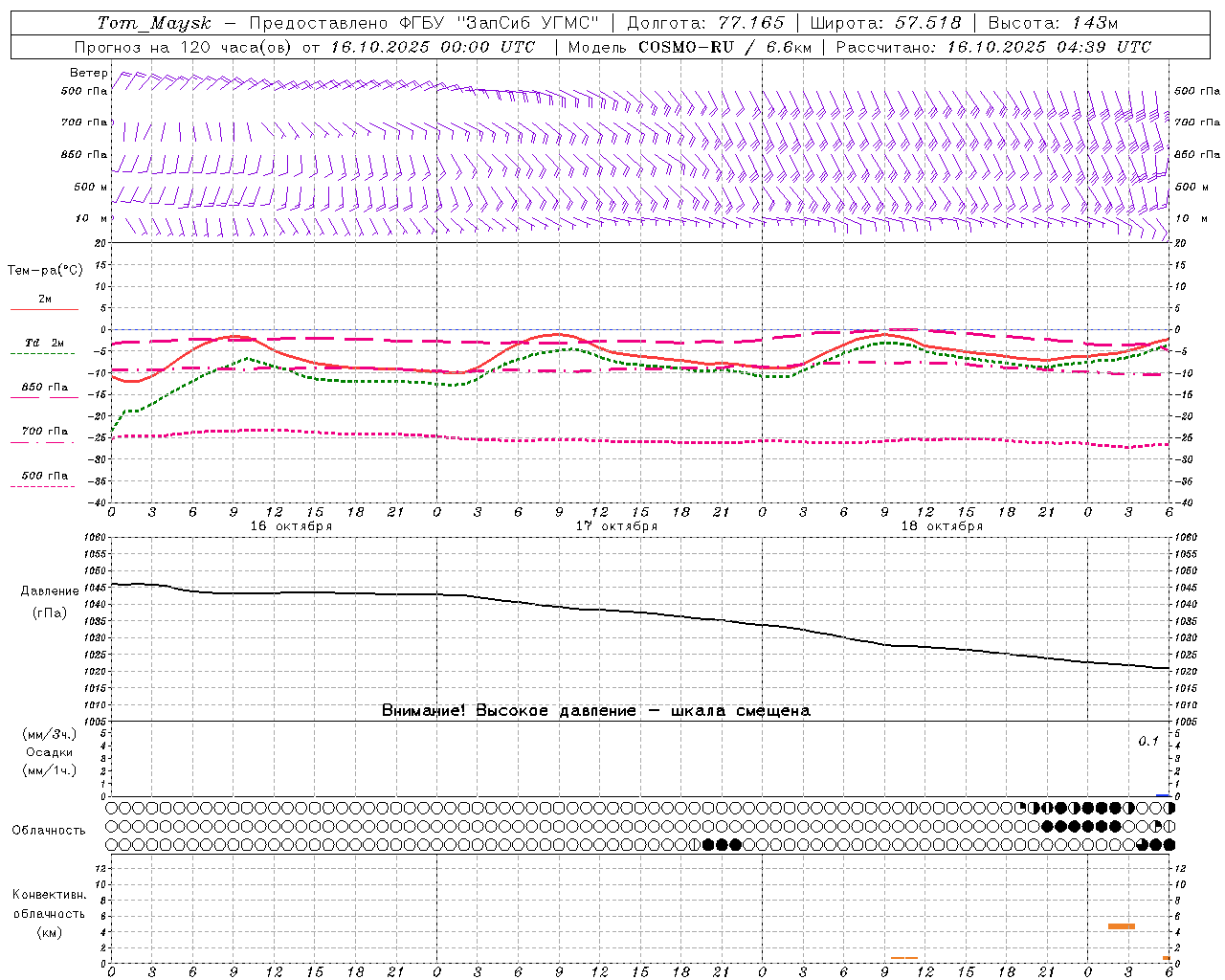Click the (мм/1ч.) precipitation unit label
The height and width of the screenshot is (980, 1225).
(x=50, y=770)
